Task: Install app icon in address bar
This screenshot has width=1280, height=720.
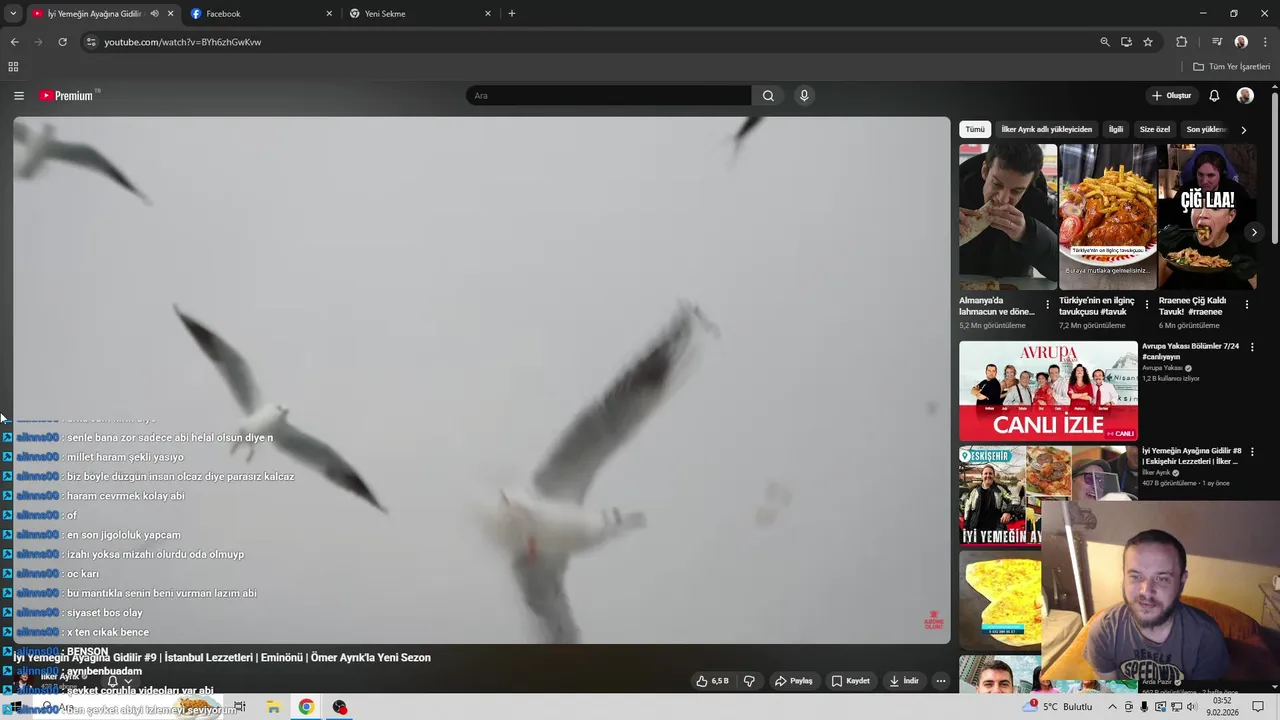Action: [x=1126, y=42]
